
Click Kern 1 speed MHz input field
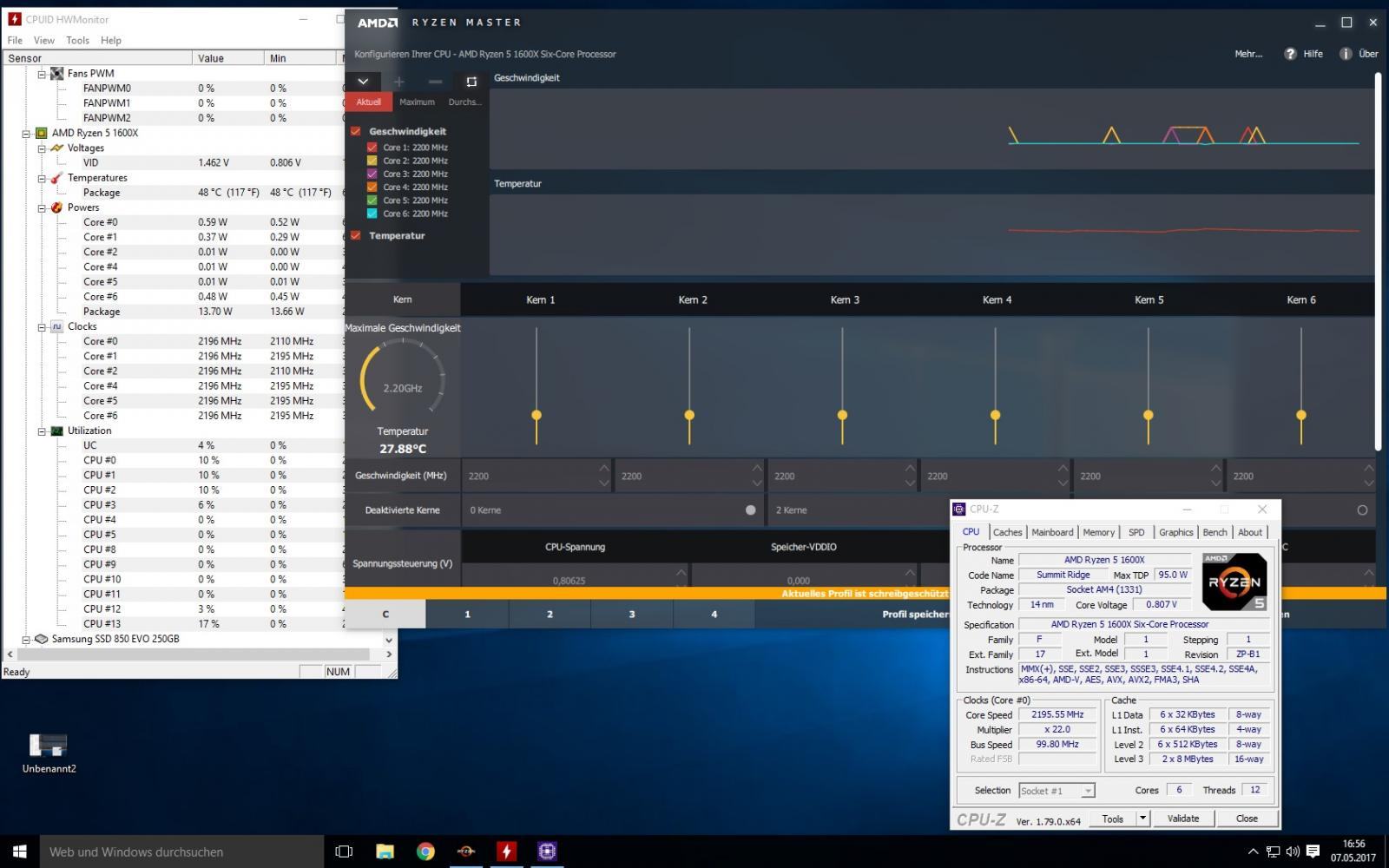pyautogui.click(x=536, y=476)
